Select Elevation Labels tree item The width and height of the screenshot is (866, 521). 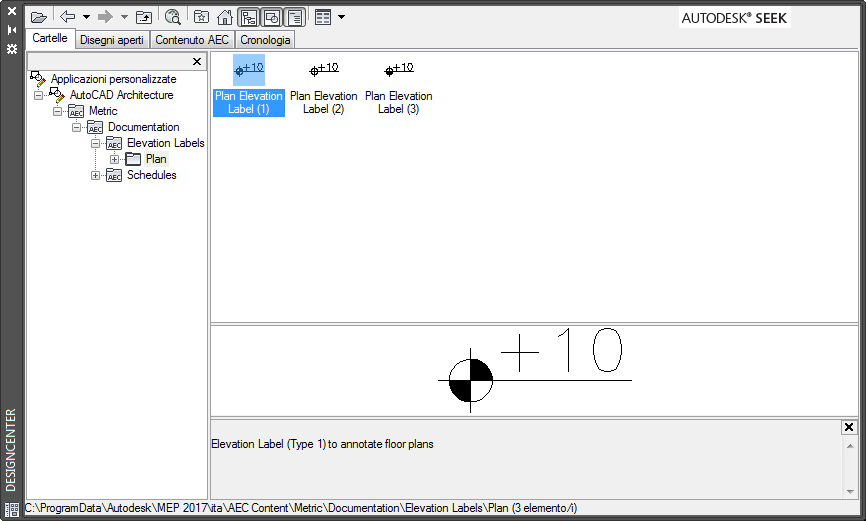[166, 143]
